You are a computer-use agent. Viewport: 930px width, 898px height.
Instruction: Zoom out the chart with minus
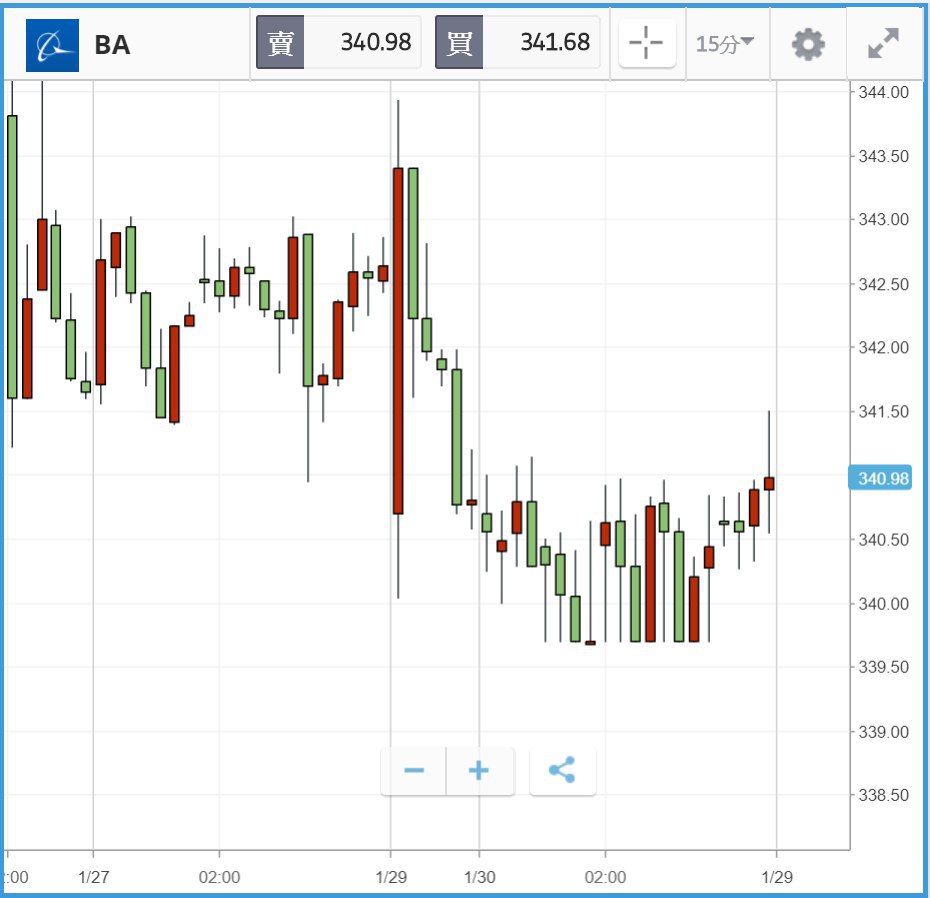[414, 771]
